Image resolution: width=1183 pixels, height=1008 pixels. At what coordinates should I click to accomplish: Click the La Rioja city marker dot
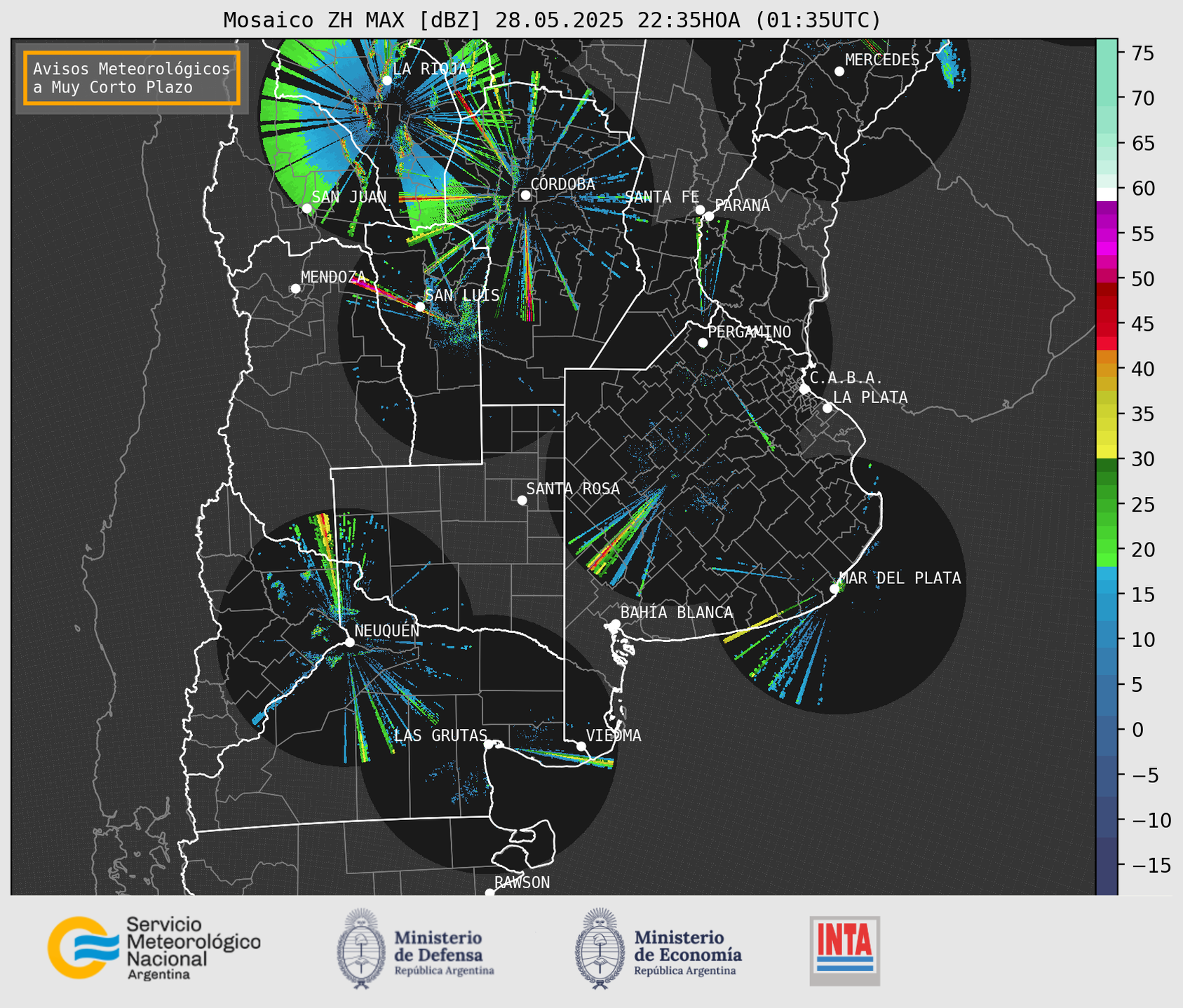386,81
